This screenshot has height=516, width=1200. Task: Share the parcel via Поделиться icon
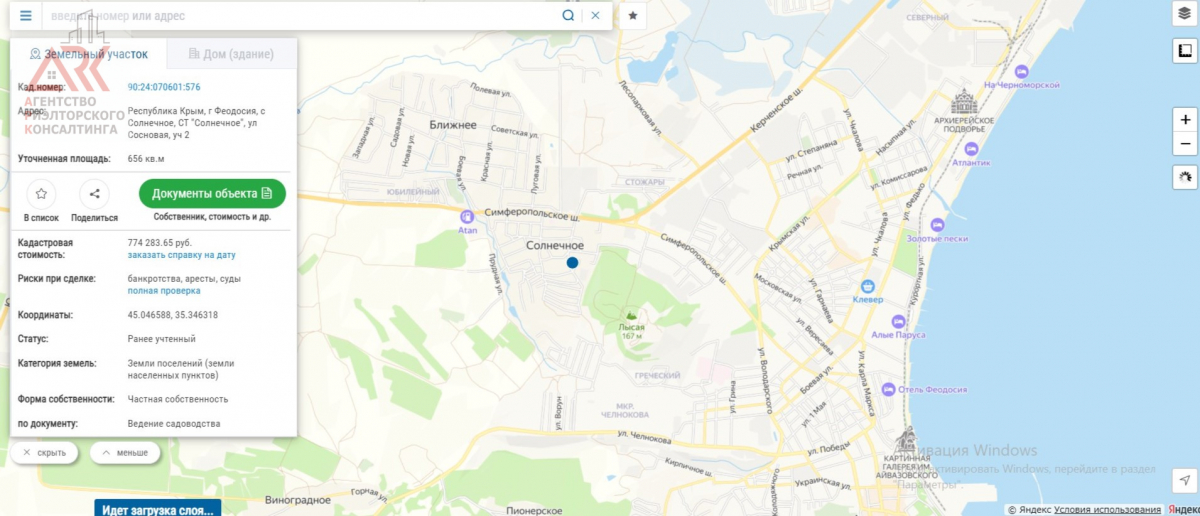(x=94, y=194)
